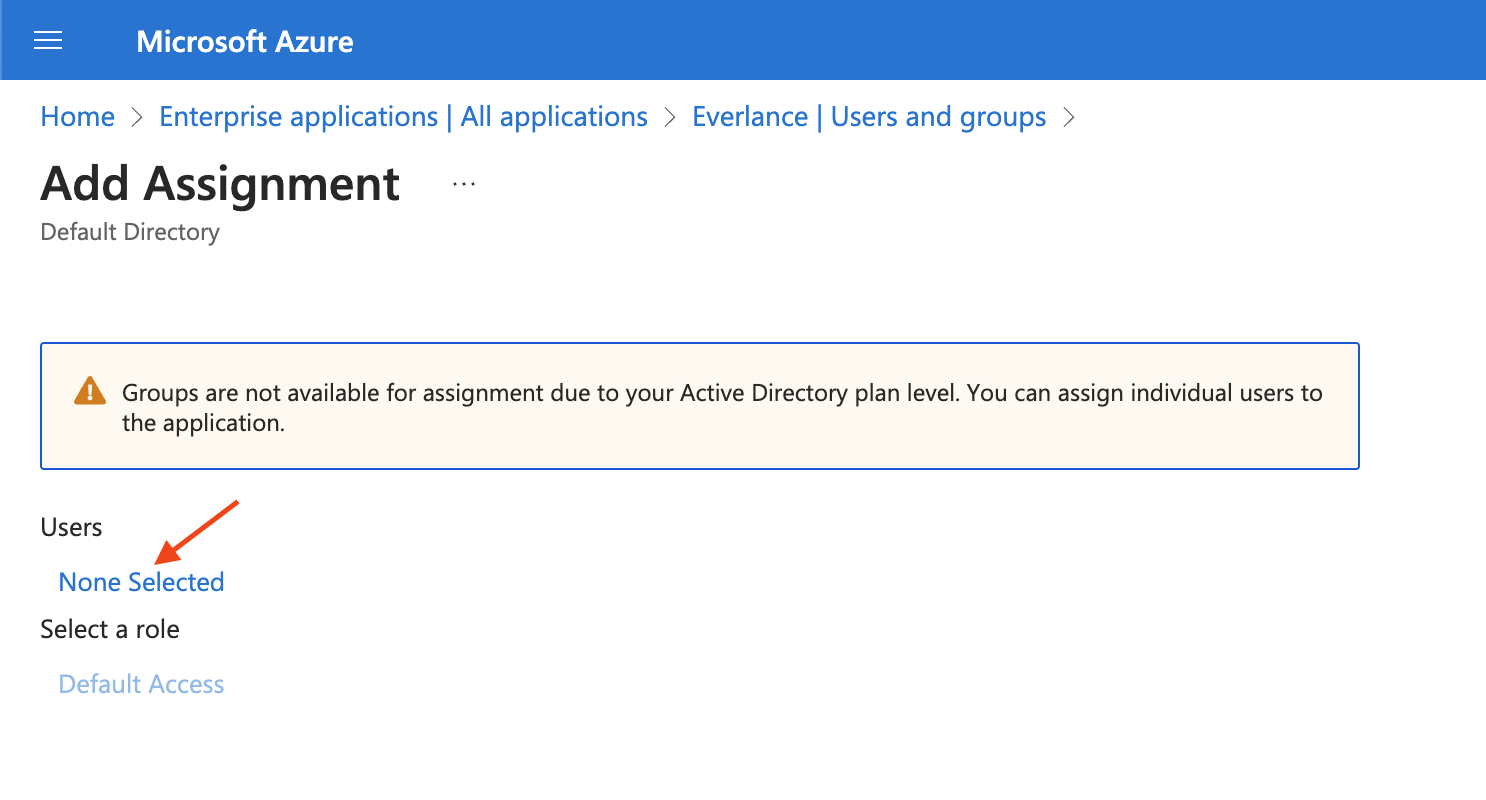Screen dimensions: 1486x800
Task: Click the chevron after All applications breadcrumb
Action: tap(670, 117)
